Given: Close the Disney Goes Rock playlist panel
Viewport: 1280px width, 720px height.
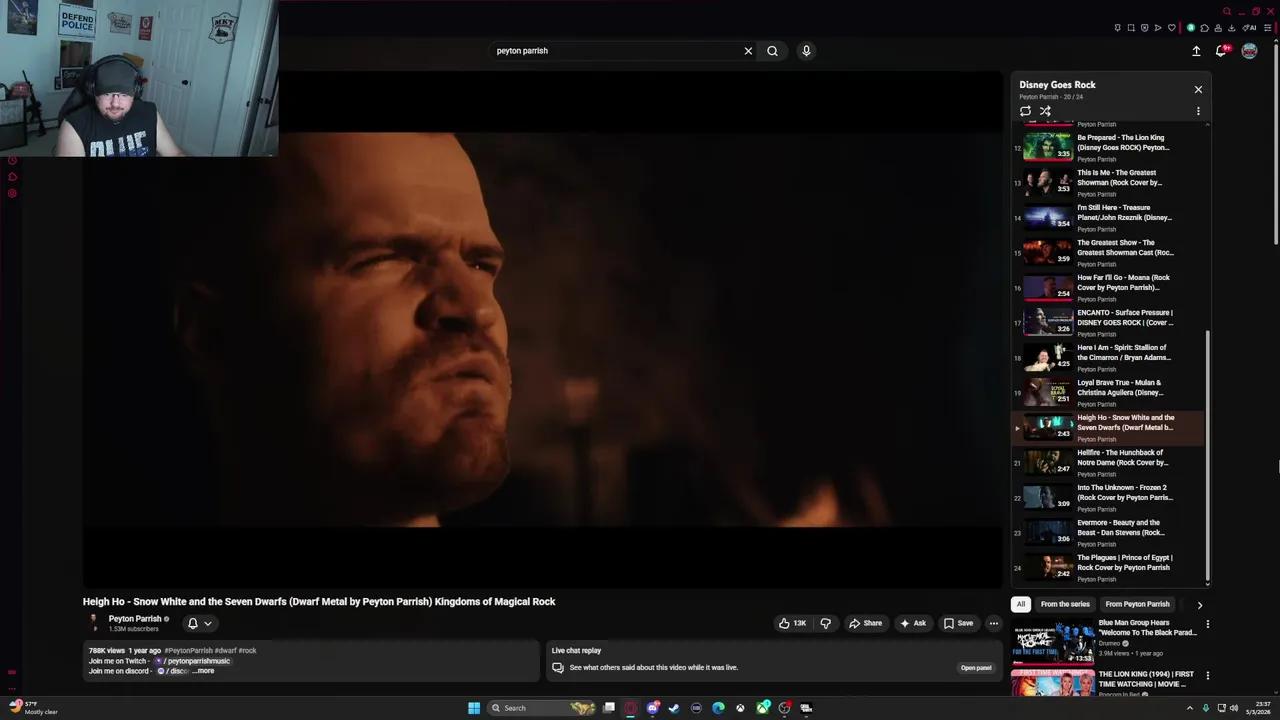Looking at the screenshot, I should click(x=1198, y=90).
